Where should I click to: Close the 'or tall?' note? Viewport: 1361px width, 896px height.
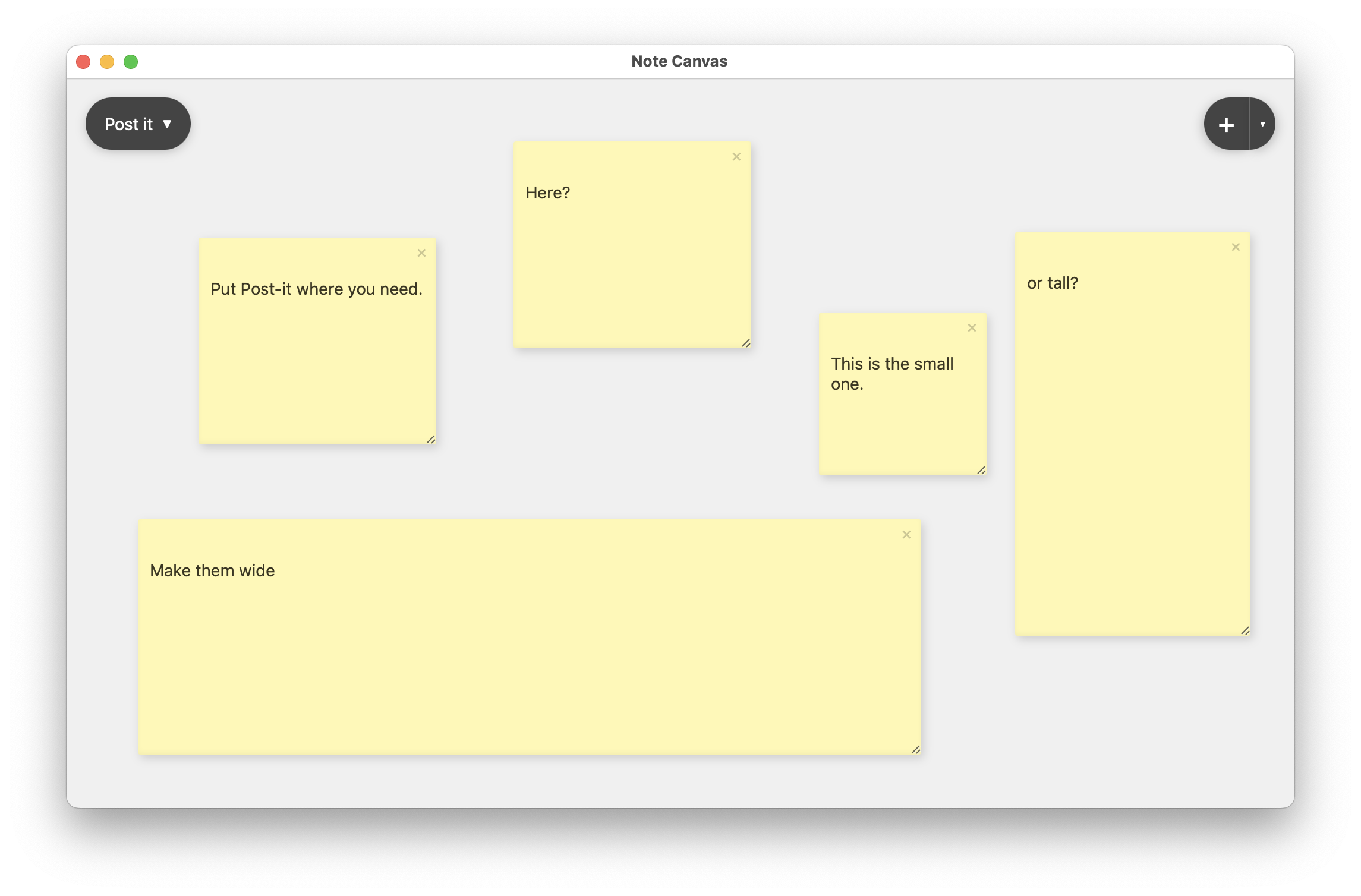pyautogui.click(x=1236, y=247)
